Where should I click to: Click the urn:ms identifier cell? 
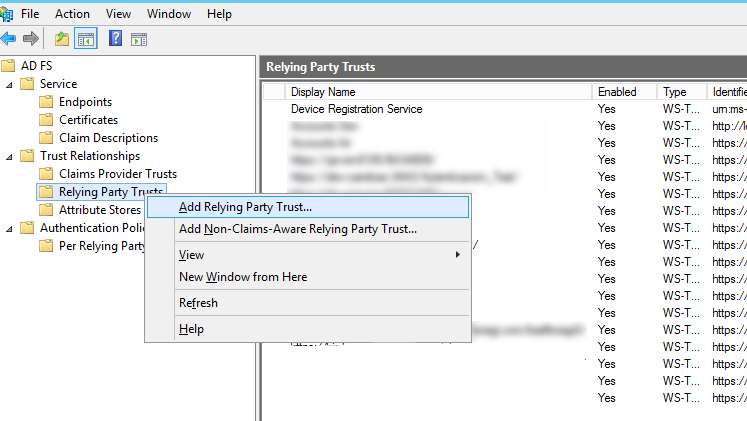729,109
